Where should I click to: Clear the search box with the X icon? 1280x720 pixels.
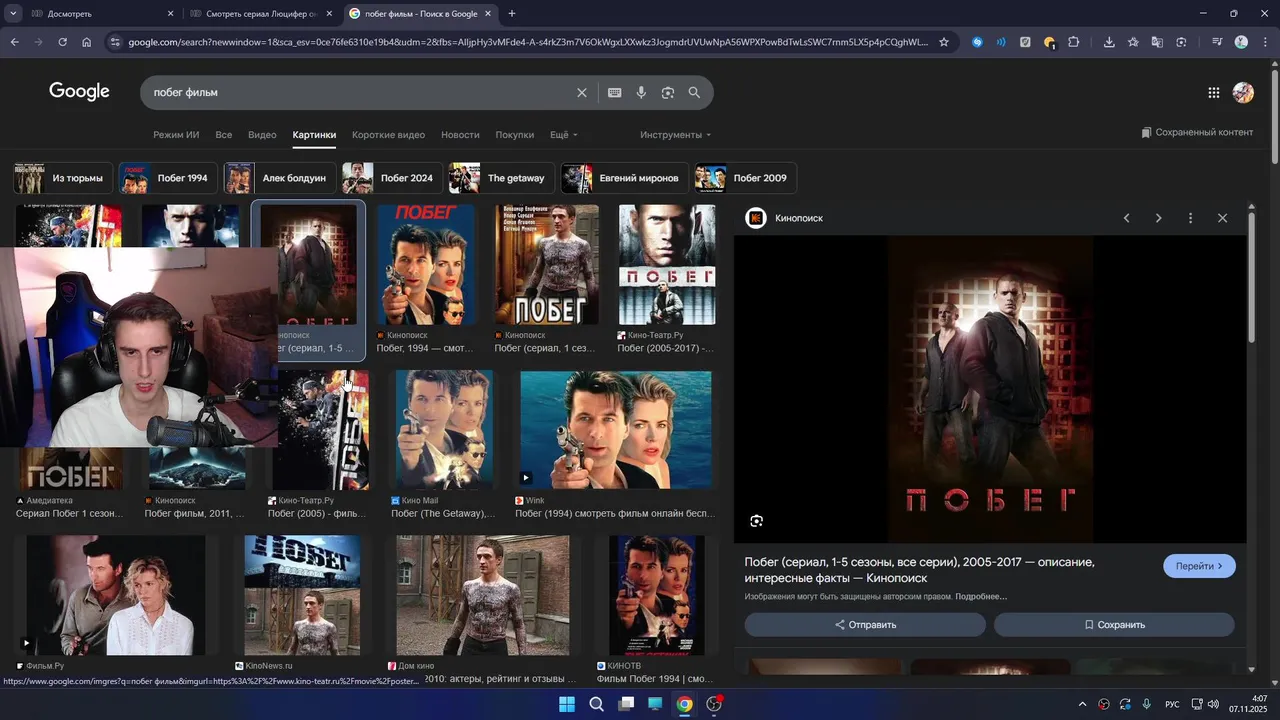582,93
